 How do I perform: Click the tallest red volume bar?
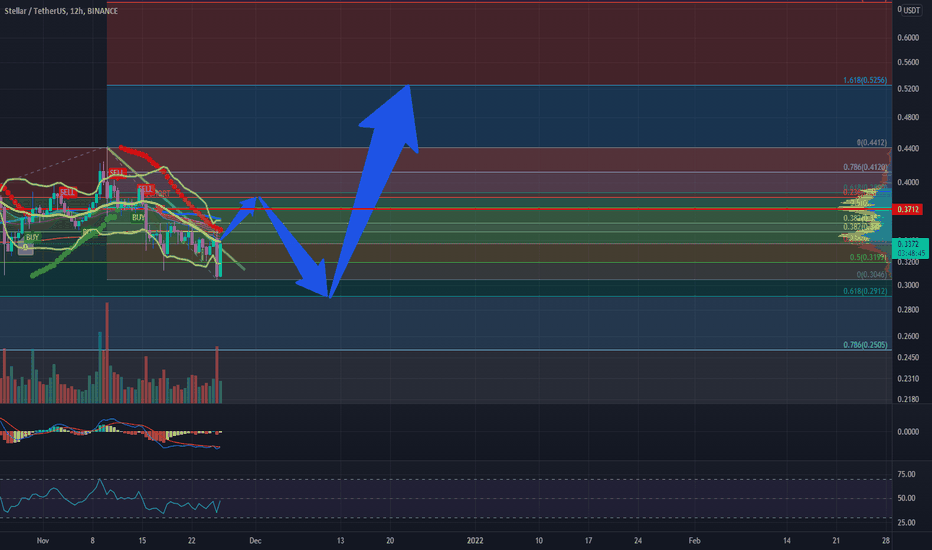[x=107, y=353]
